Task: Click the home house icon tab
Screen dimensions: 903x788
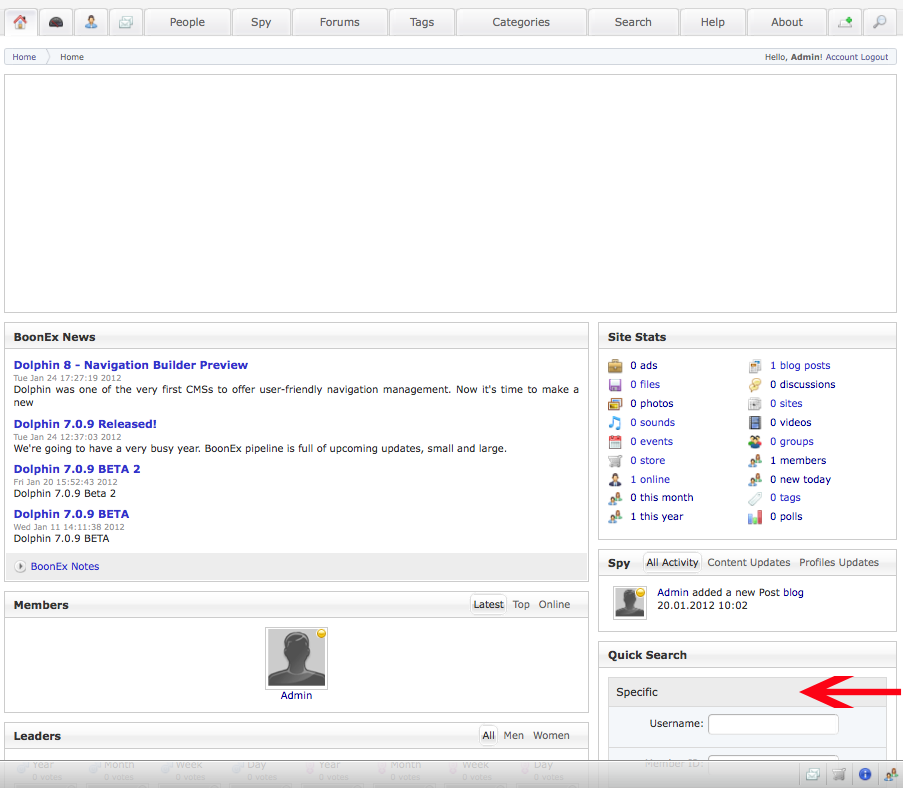Action: (x=20, y=22)
